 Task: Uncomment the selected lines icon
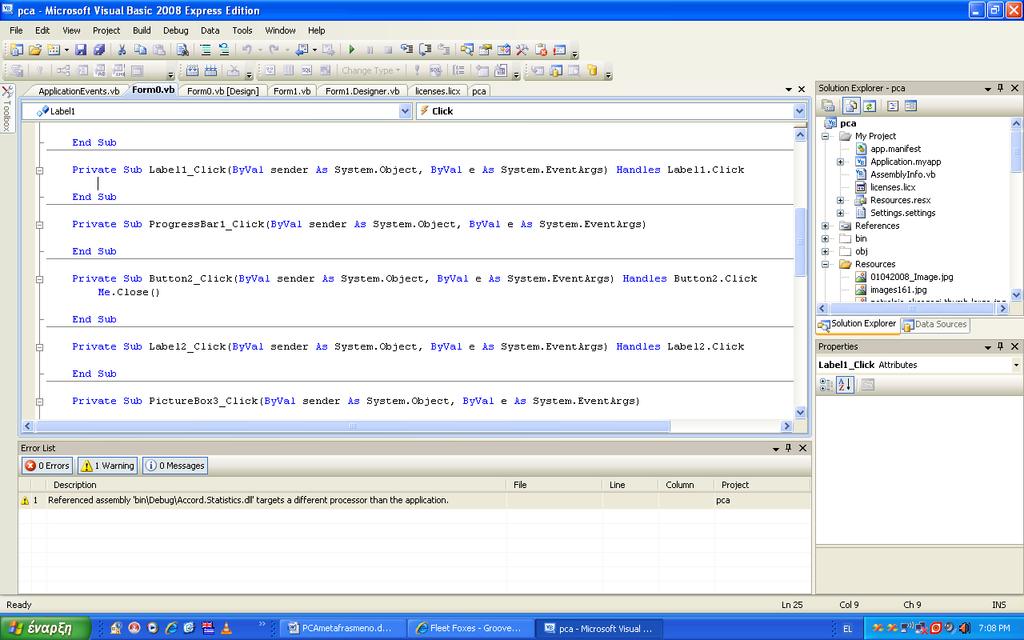224,50
